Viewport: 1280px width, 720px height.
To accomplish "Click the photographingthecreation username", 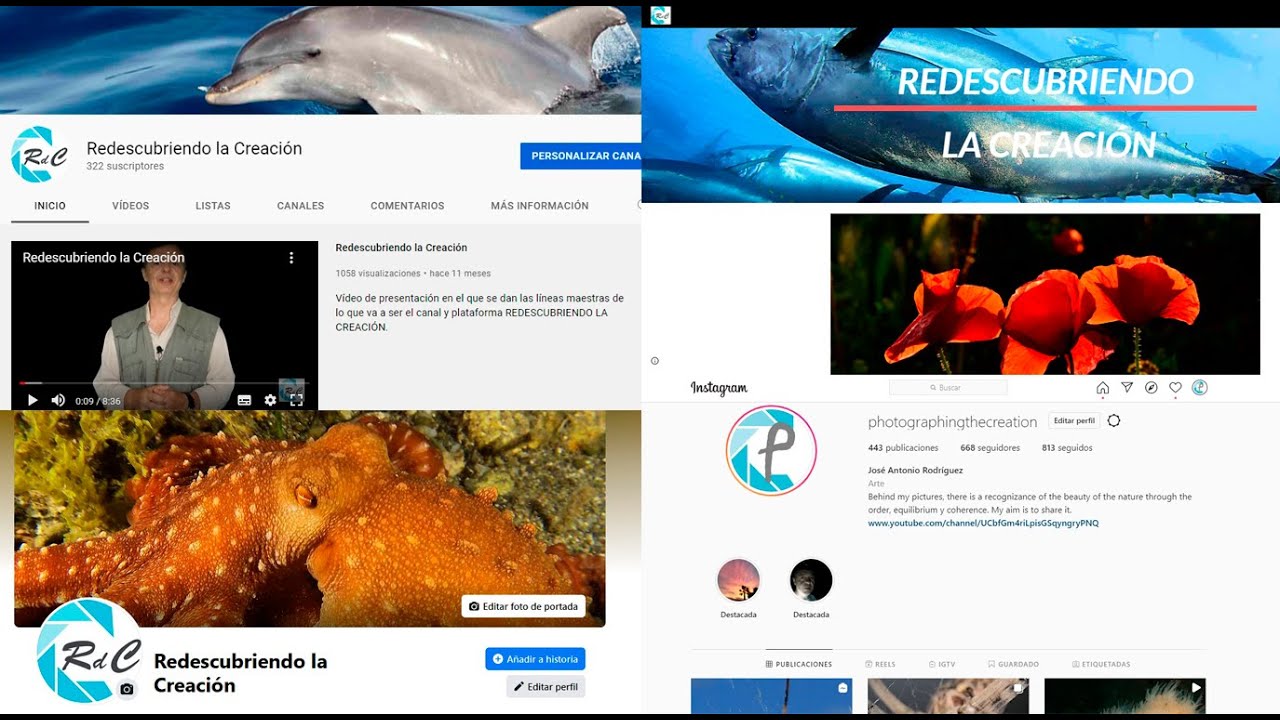I will [953, 422].
